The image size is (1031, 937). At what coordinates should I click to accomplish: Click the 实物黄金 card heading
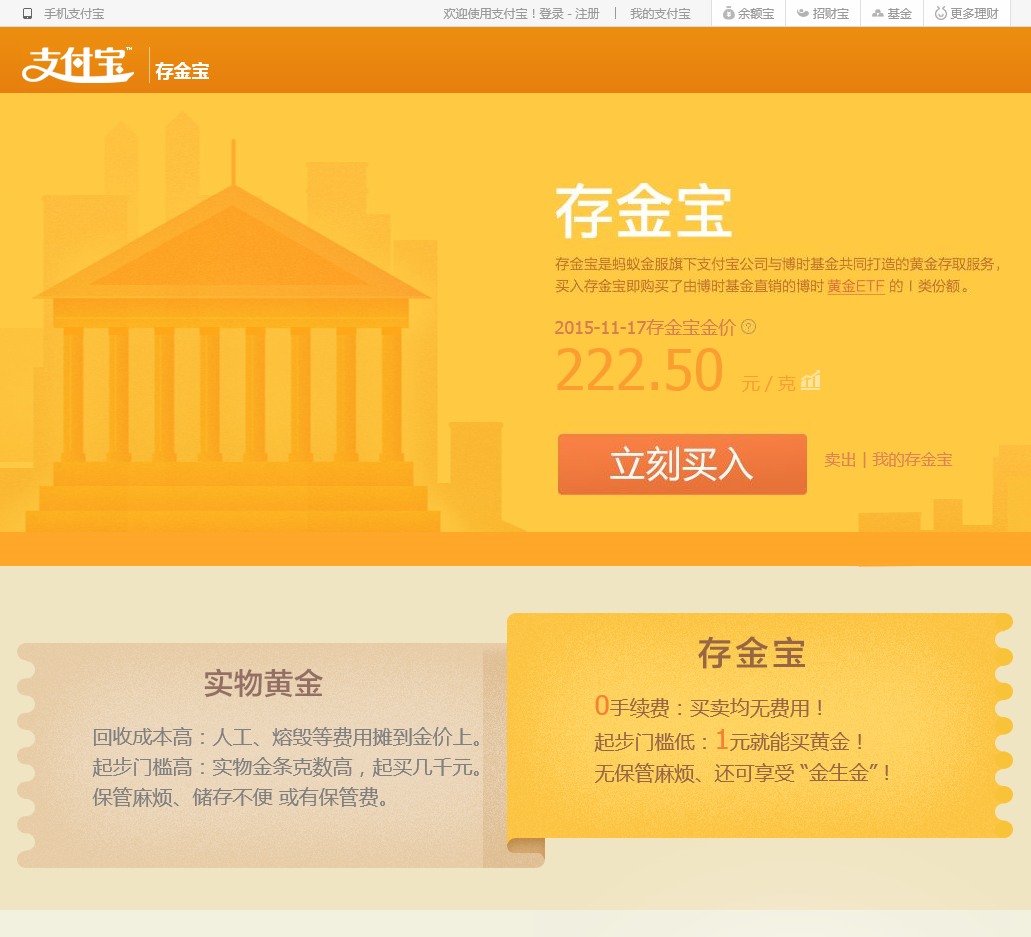263,683
